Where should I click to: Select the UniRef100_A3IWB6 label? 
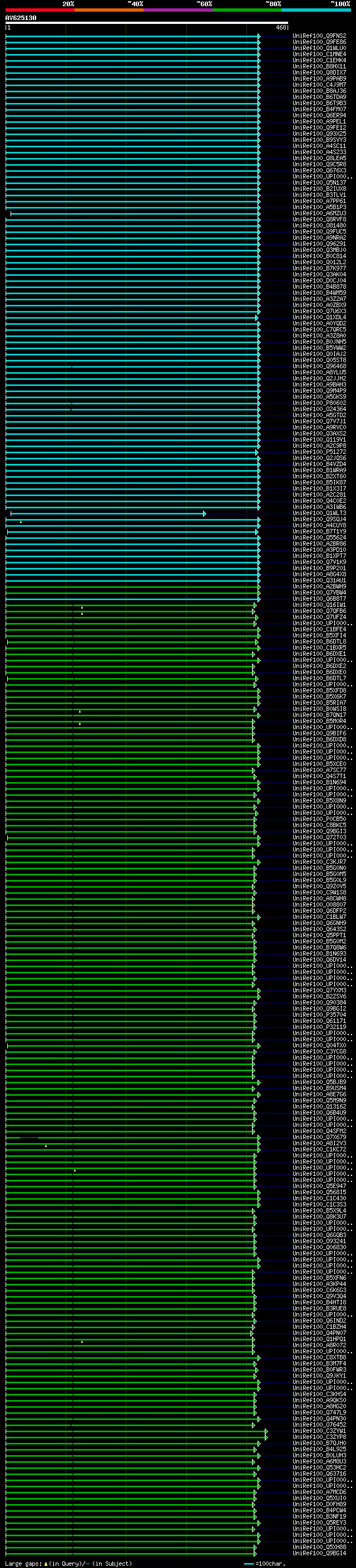click(x=319, y=507)
